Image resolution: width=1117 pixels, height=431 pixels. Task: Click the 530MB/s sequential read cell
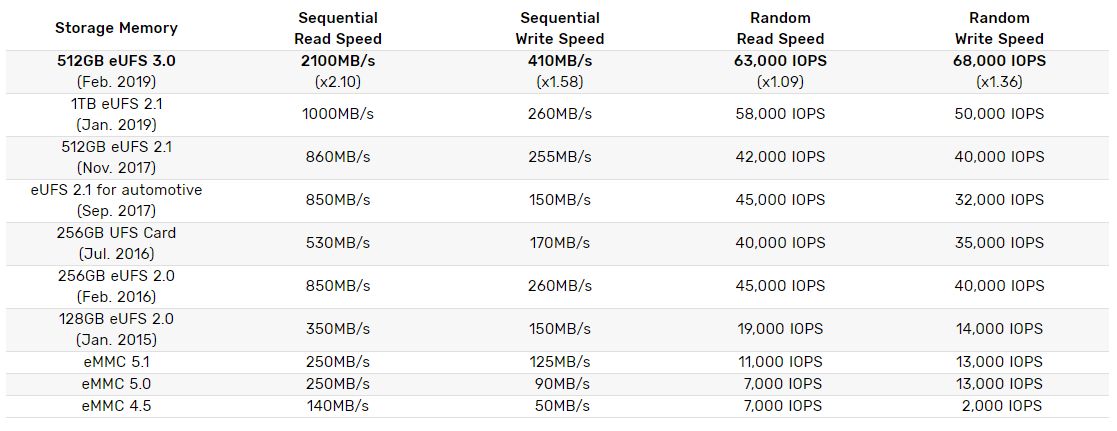[338, 243]
